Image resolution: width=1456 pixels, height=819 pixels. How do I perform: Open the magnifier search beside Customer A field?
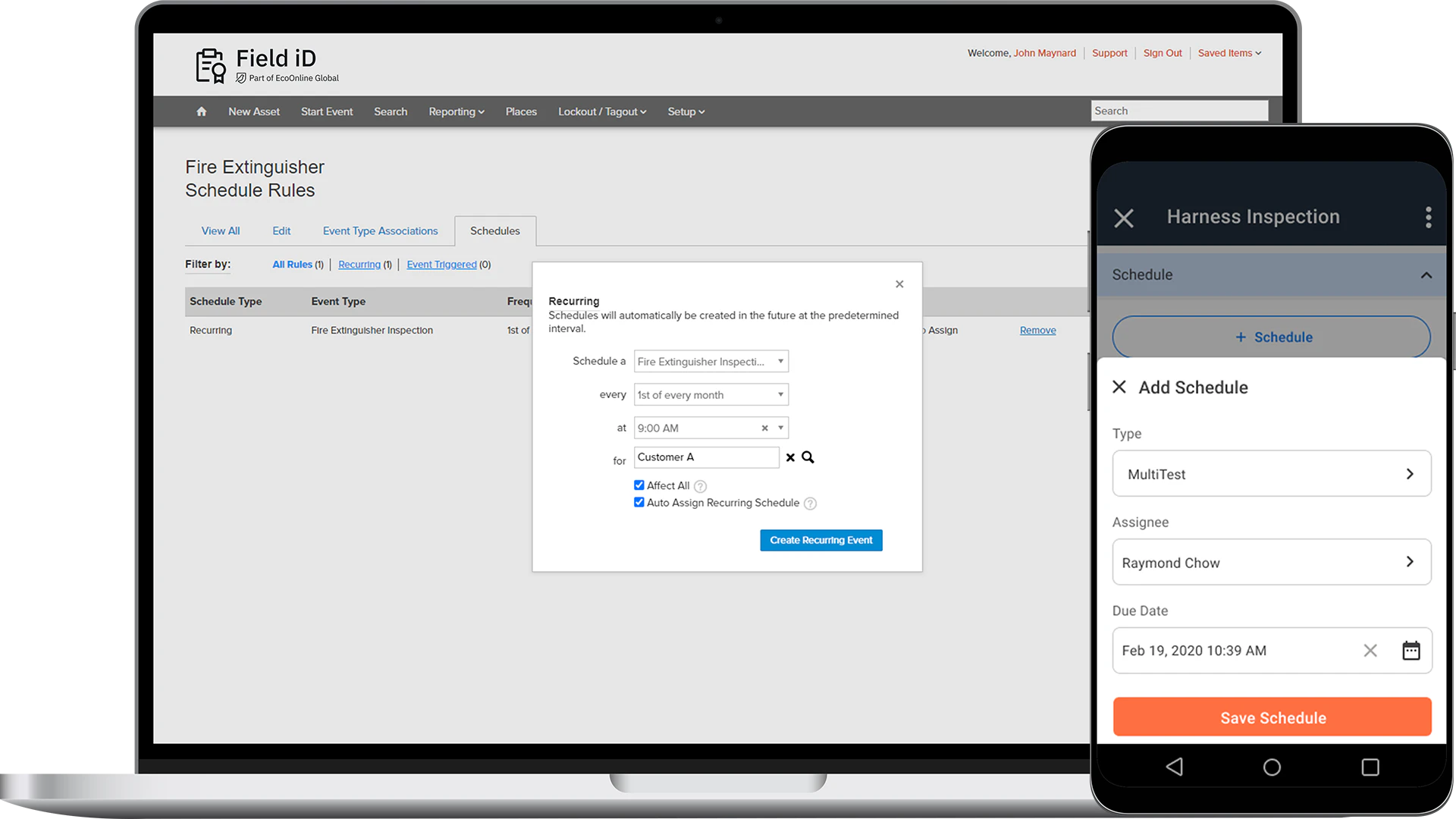click(807, 457)
